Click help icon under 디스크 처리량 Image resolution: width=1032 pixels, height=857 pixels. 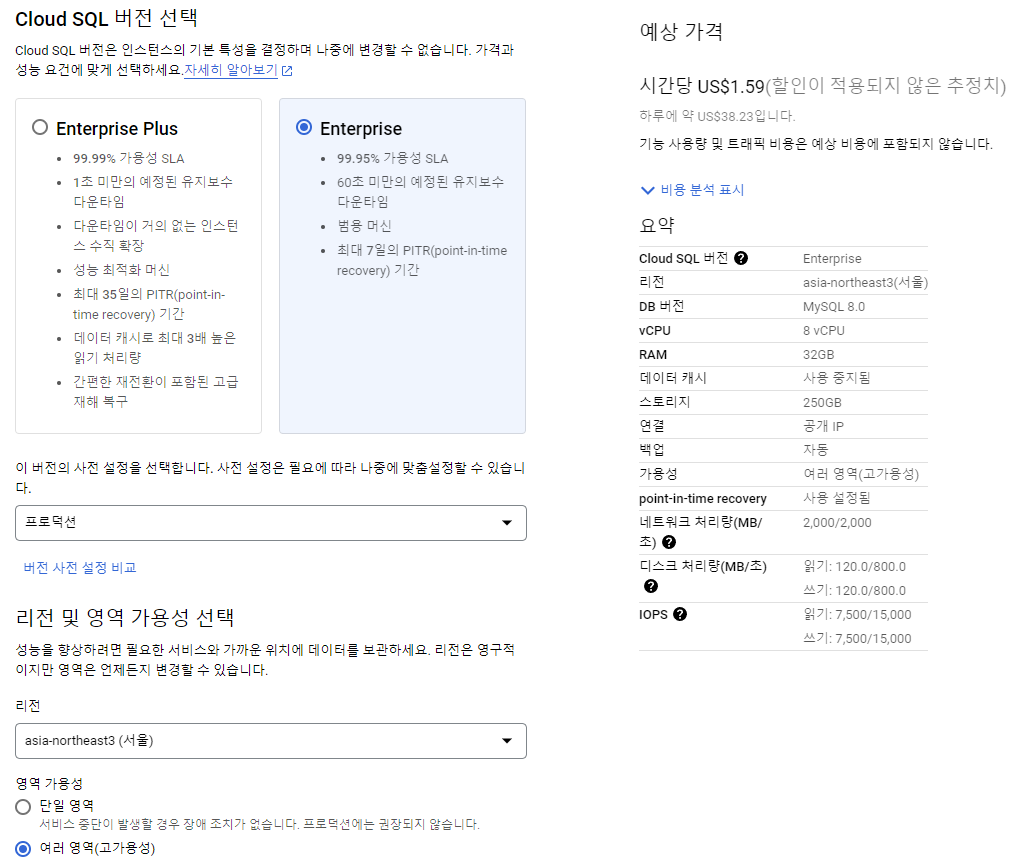(x=651, y=586)
